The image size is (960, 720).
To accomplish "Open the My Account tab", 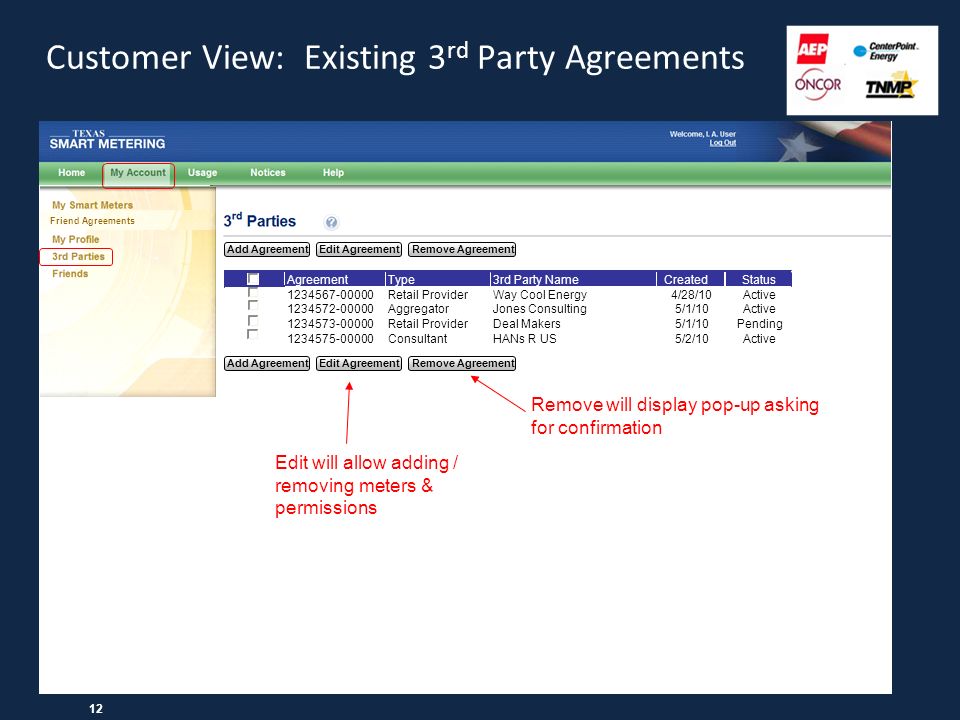I will click(x=138, y=174).
